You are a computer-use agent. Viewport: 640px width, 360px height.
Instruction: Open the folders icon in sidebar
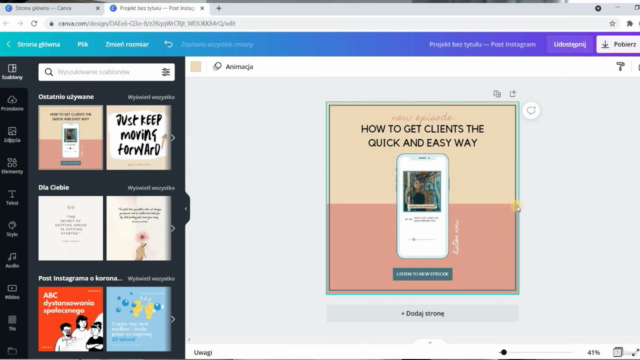pos(12,351)
